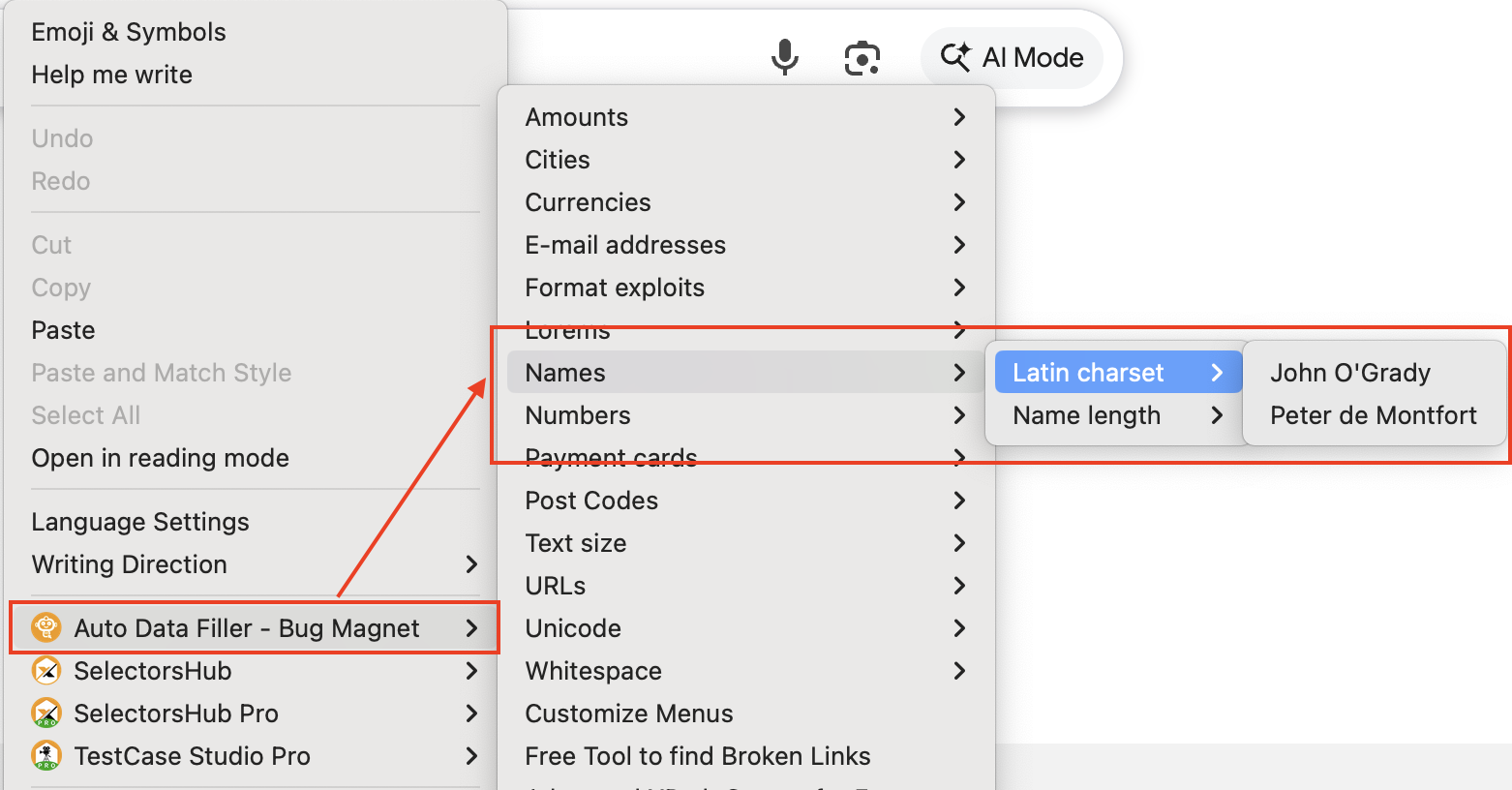Insert the name John O'Grady
1512x790 pixels.
(1349, 373)
